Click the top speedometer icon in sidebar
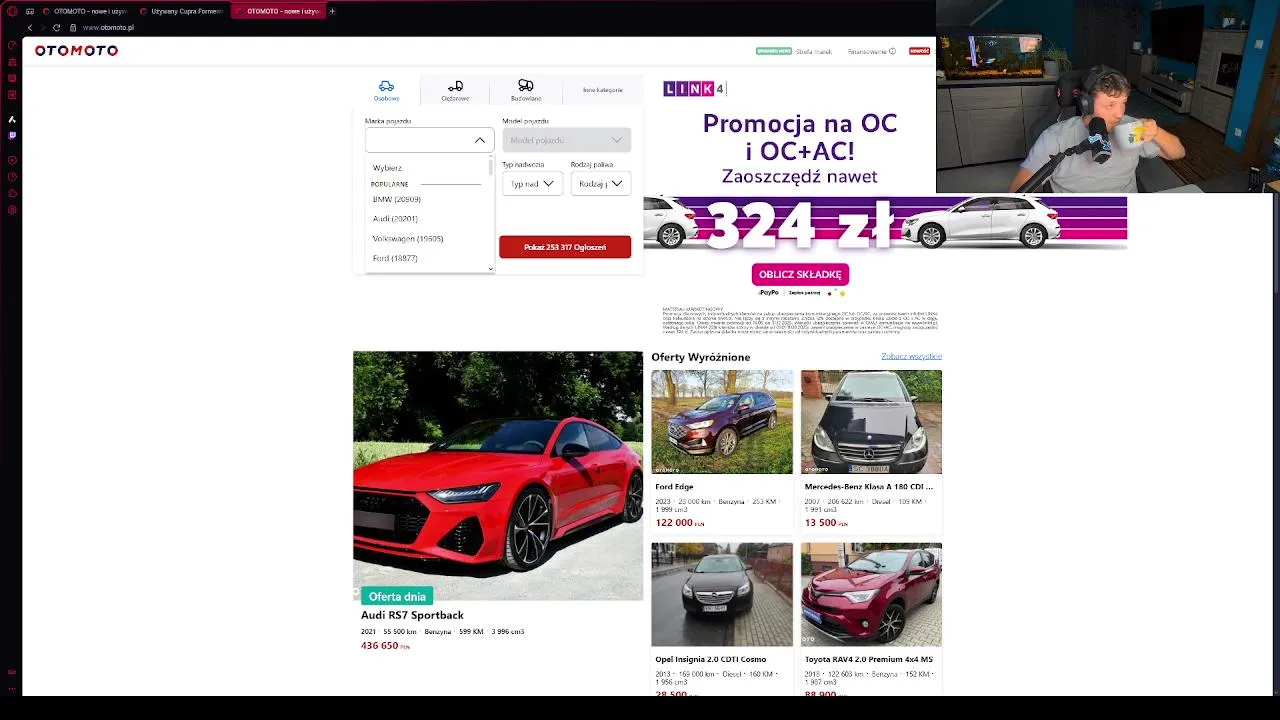Viewport: 1280px width, 720px height. pos(12,45)
